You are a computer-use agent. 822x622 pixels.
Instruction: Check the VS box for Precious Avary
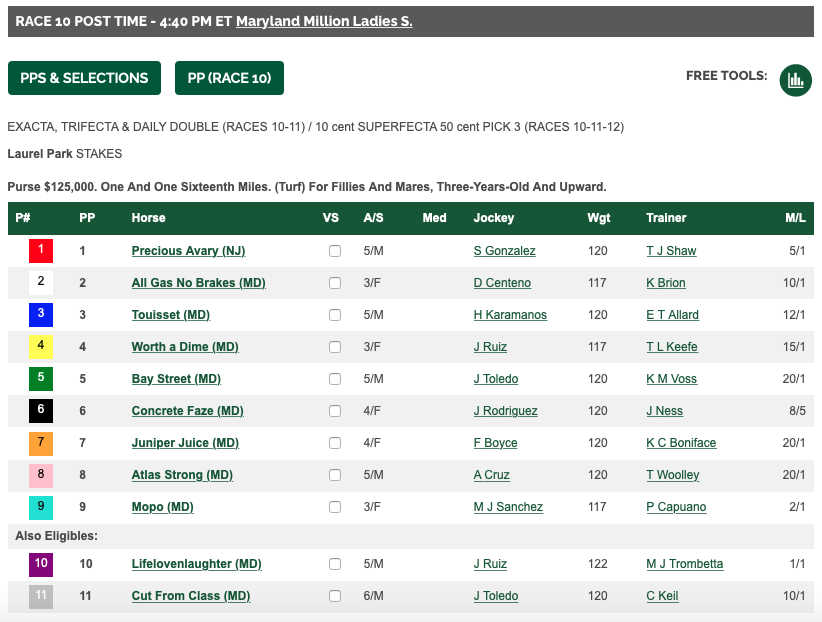click(335, 251)
